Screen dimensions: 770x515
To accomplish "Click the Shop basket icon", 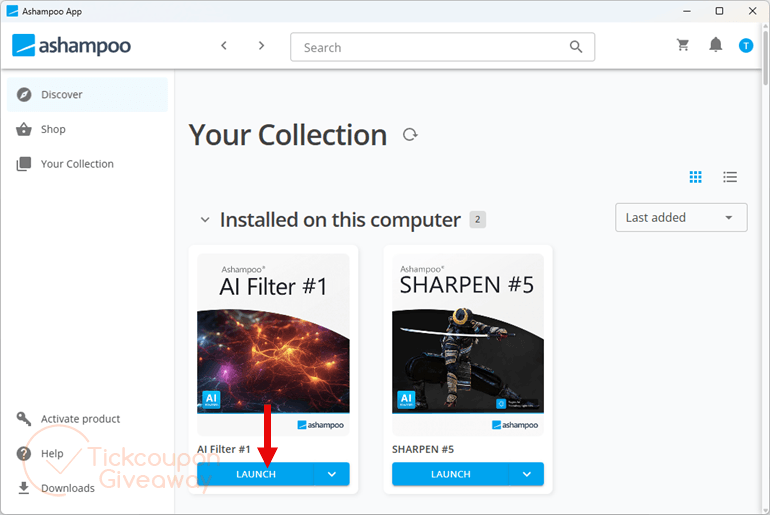I will tap(24, 129).
